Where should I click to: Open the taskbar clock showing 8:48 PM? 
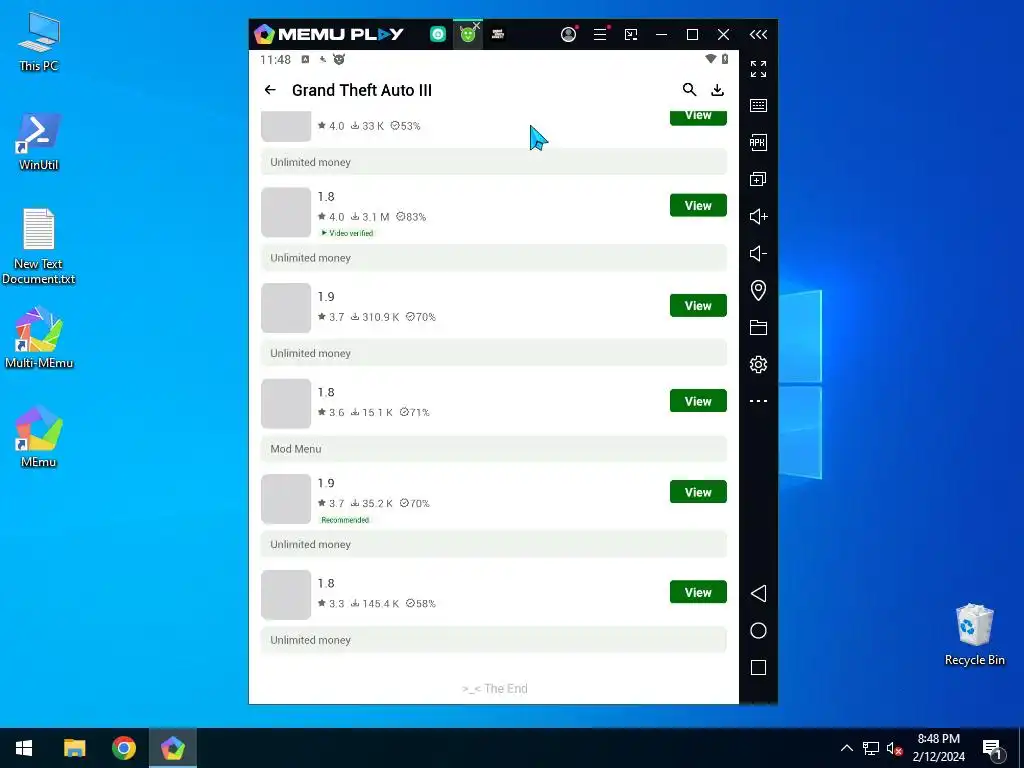point(938,748)
